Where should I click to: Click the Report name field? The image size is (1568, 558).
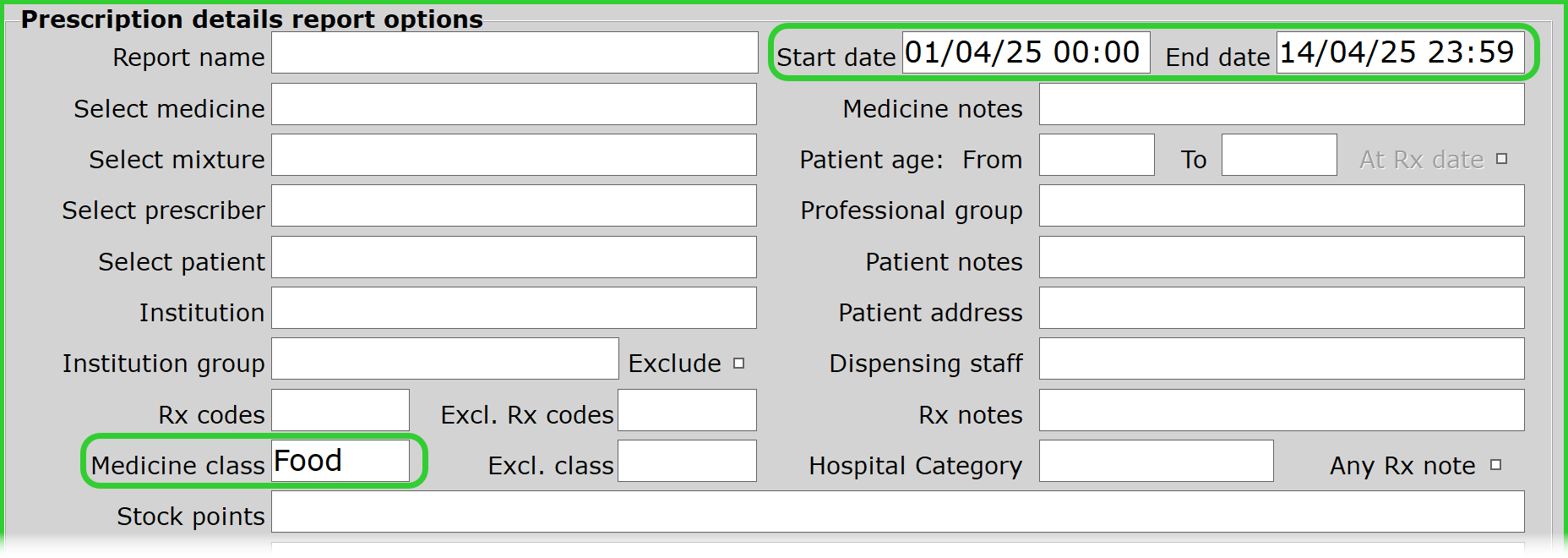click(x=514, y=53)
